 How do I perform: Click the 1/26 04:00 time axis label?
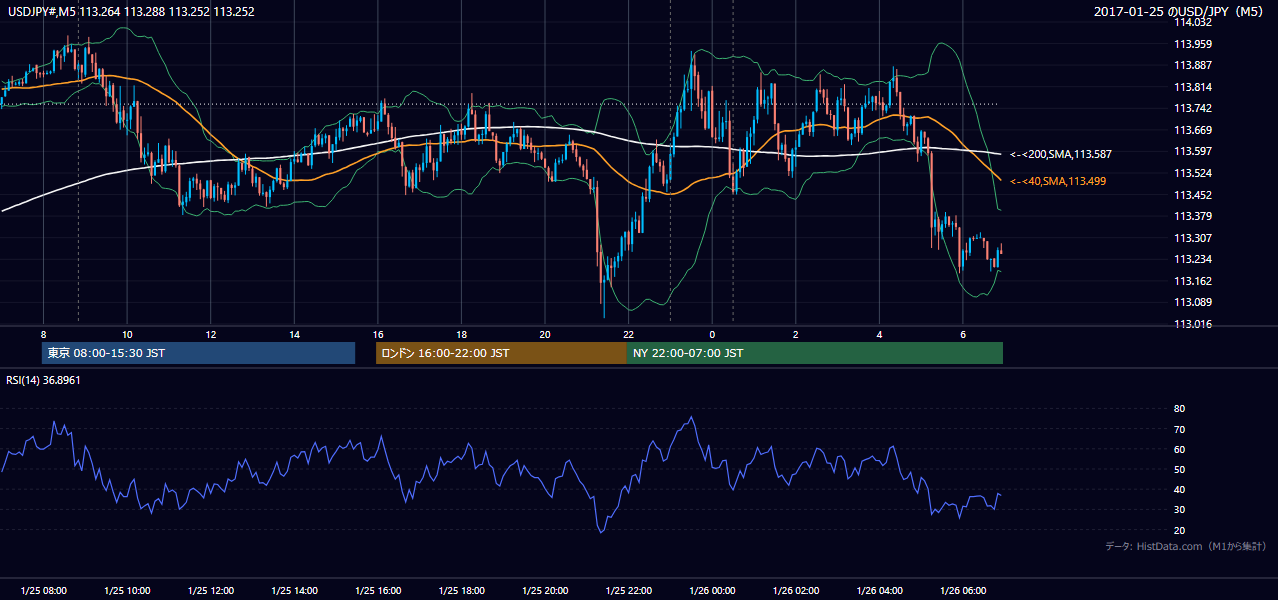pos(879,591)
